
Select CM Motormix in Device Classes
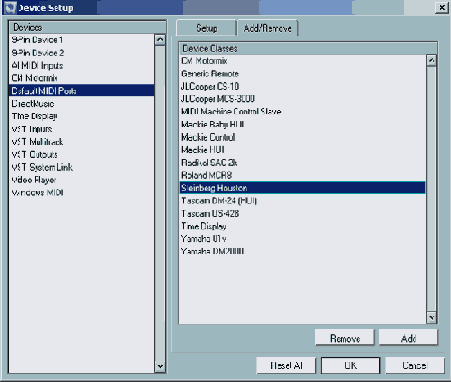[x=302, y=61]
